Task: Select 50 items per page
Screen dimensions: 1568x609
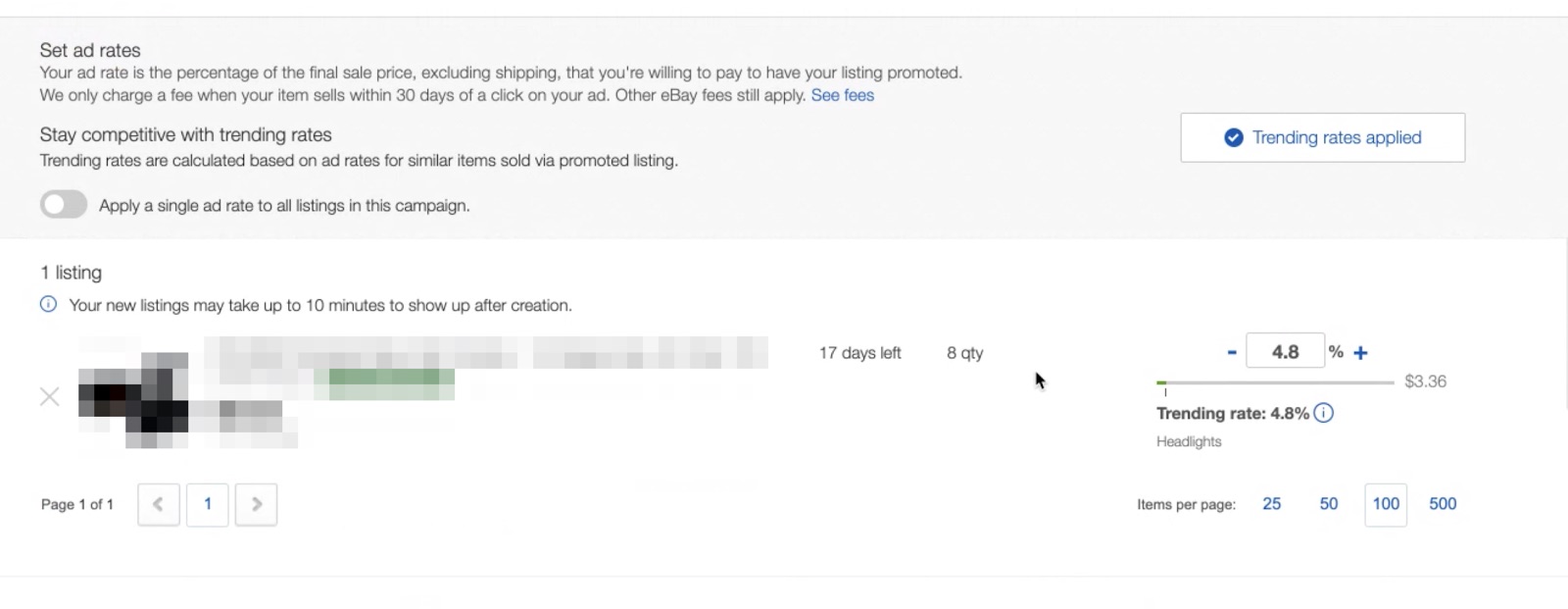Action: [x=1328, y=504]
